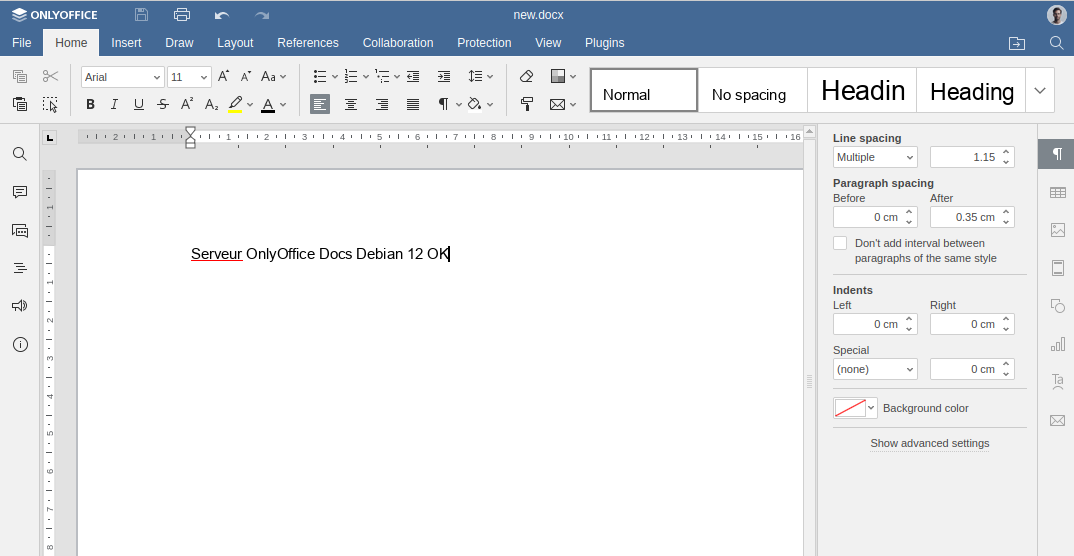Click the Justified alignment icon
Image resolution: width=1074 pixels, height=556 pixels.
(x=413, y=104)
